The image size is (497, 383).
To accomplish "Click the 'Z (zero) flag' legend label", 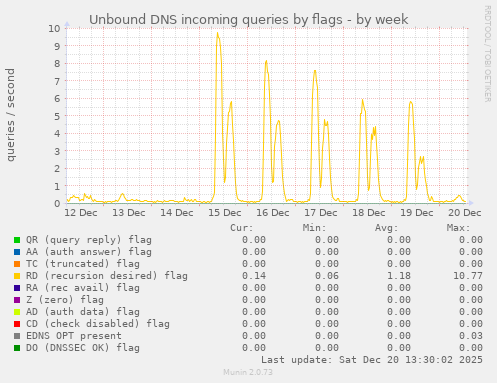I will pyautogui.click(x=65, y=300).
